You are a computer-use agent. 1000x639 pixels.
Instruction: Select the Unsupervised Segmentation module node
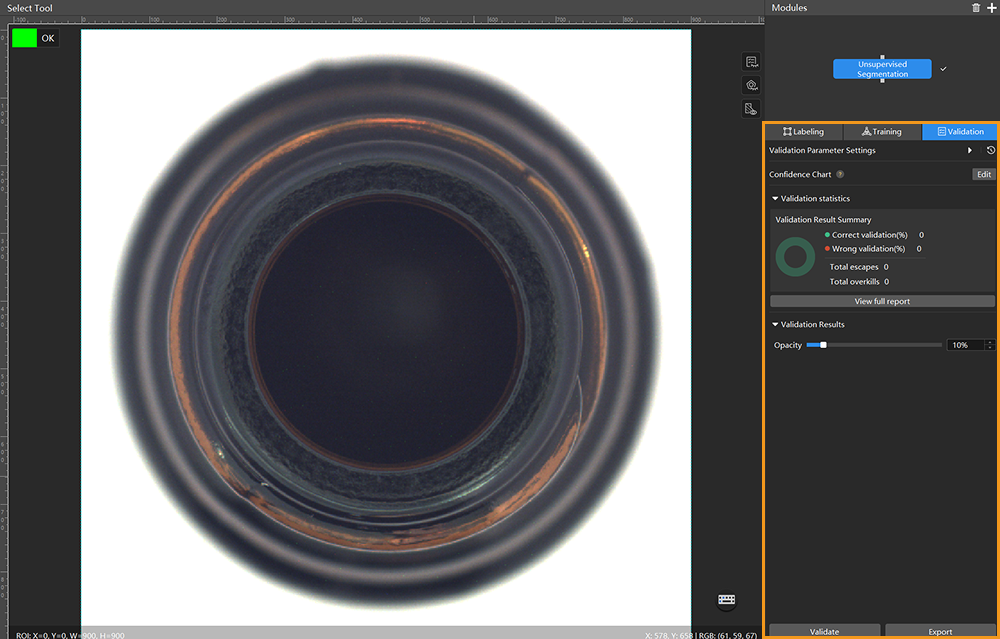tap(882, 69)
